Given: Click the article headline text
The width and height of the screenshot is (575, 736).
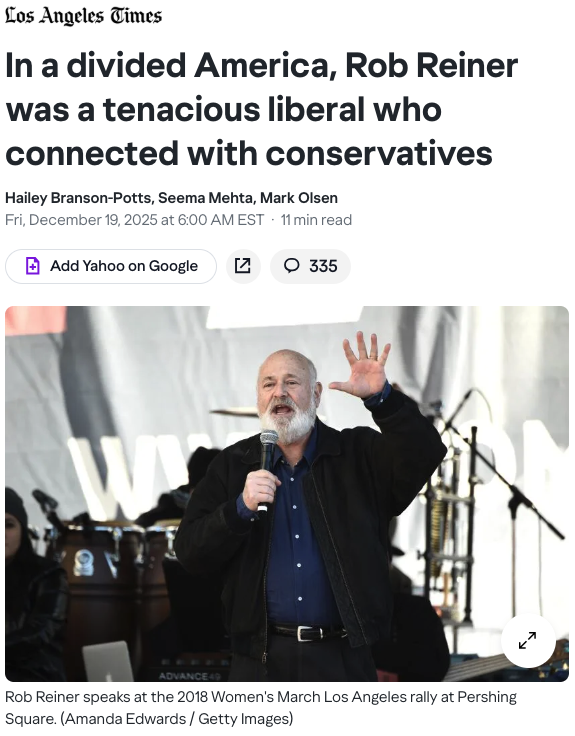Looking at the screenshot, I should (x=261, y=109).
